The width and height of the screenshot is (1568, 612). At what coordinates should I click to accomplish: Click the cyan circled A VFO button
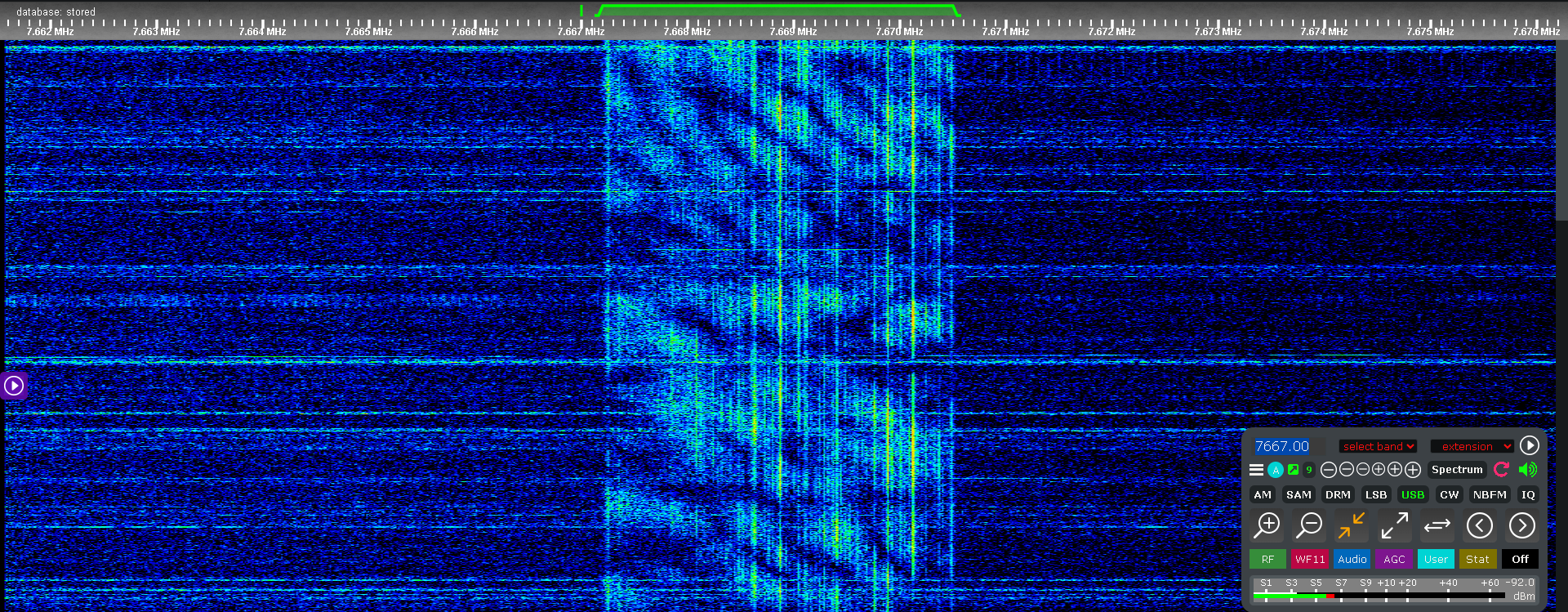tap(1275, 470)
